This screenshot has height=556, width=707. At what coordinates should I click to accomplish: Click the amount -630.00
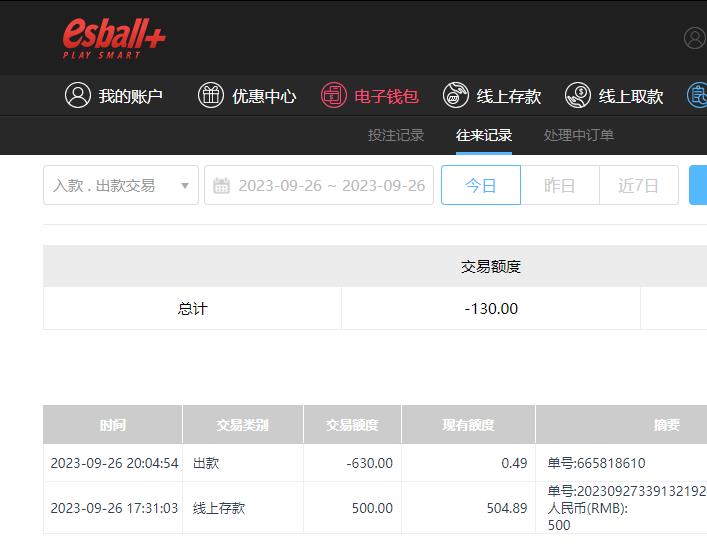(x=370, y=463)
